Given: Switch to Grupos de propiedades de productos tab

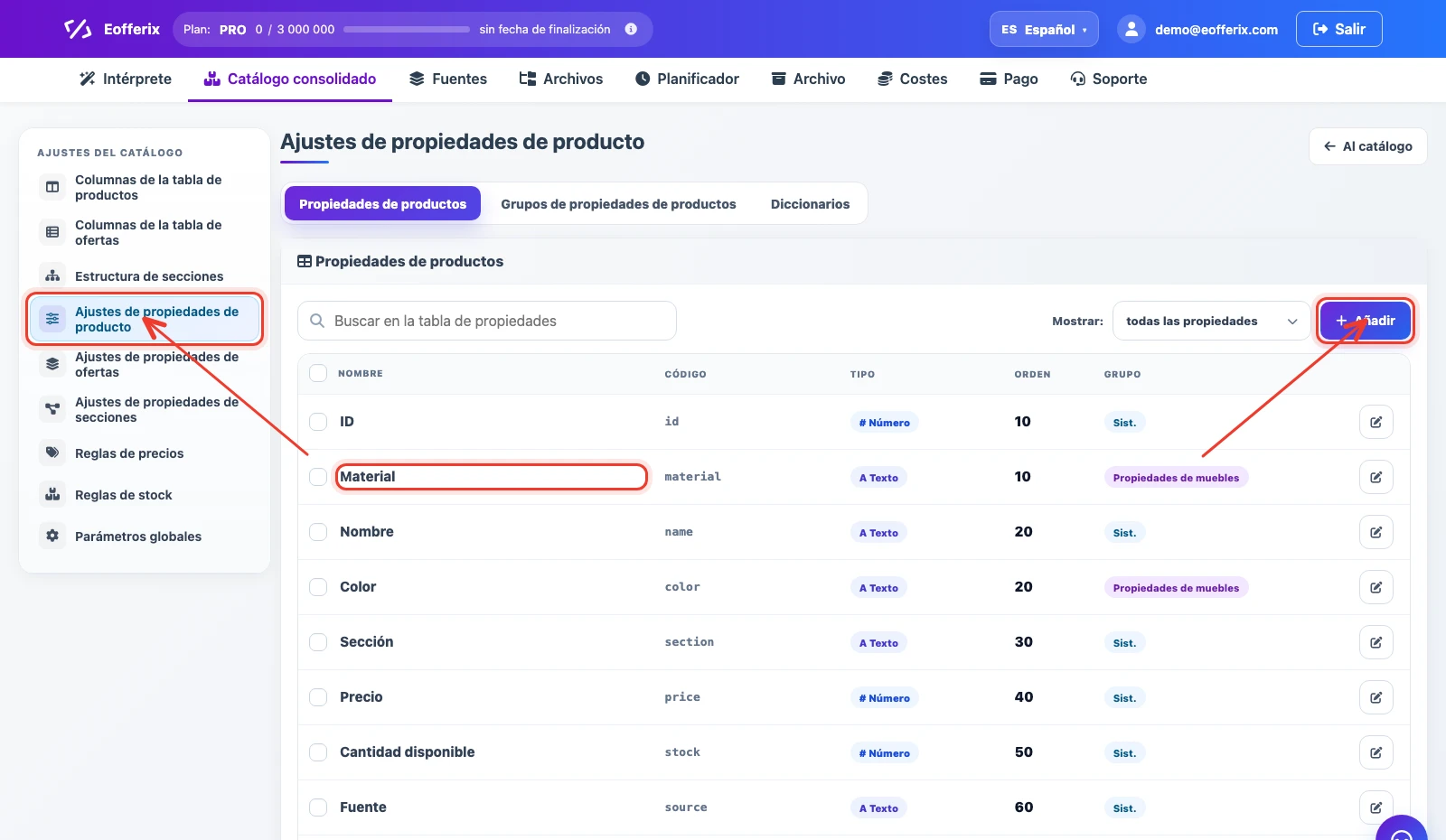Looking at the screenshot, I should click(618, 204).
